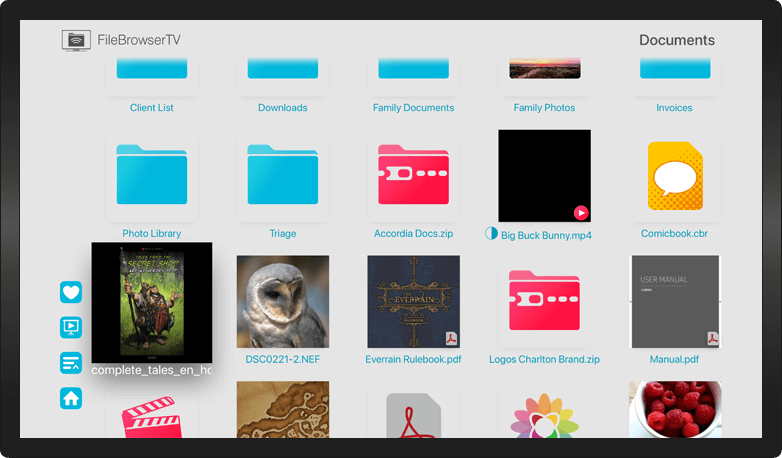Open the Family Photos folder
This screenshot has height=458, width=782.
[544, 72]
